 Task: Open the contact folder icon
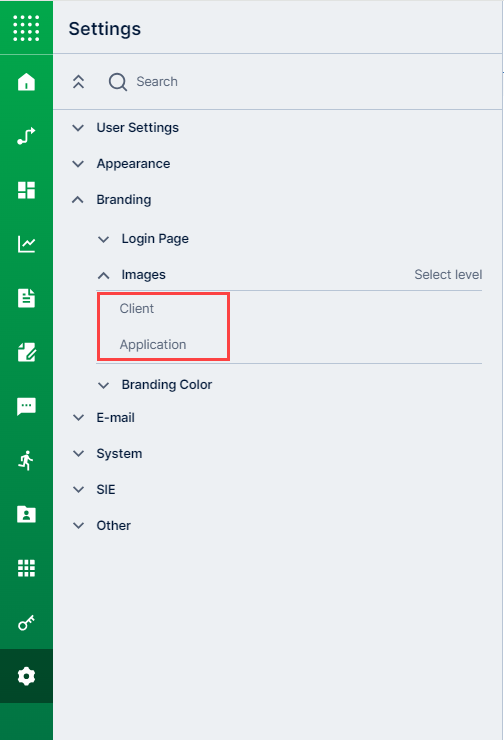point(26,514)
